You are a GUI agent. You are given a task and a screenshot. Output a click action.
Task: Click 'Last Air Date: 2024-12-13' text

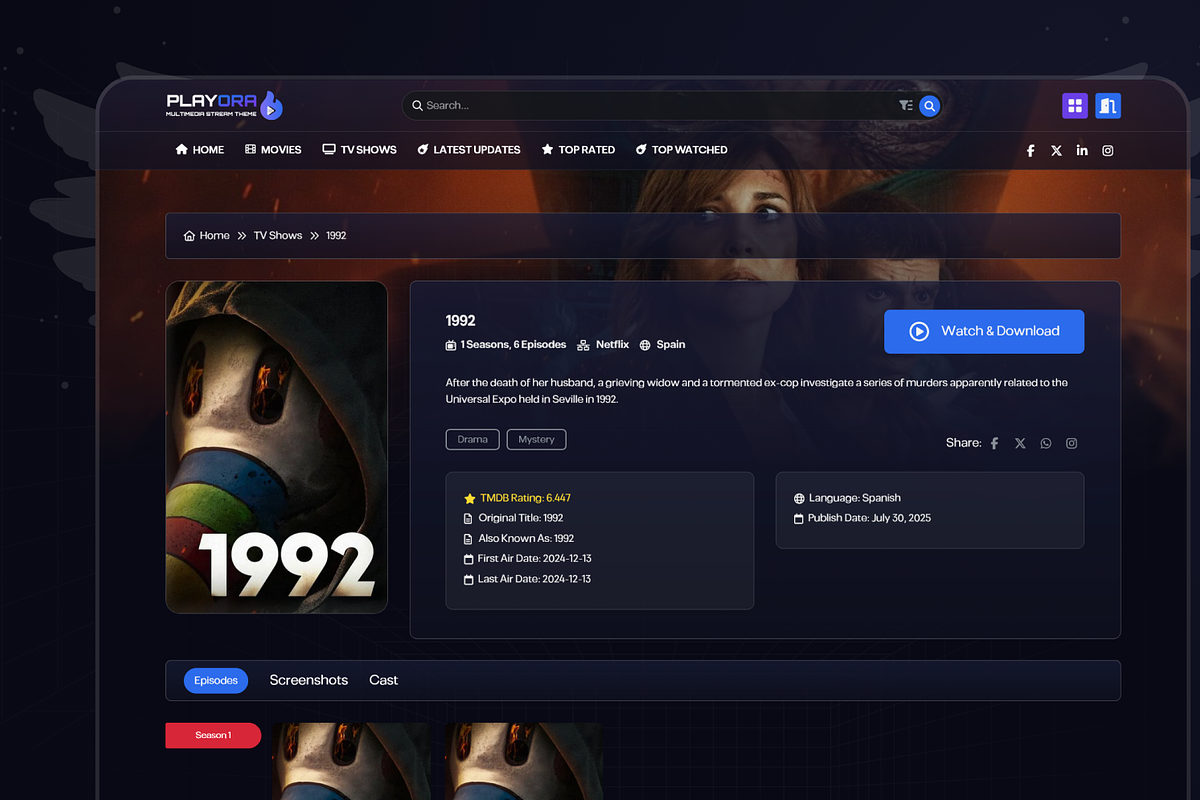(534, 580)
